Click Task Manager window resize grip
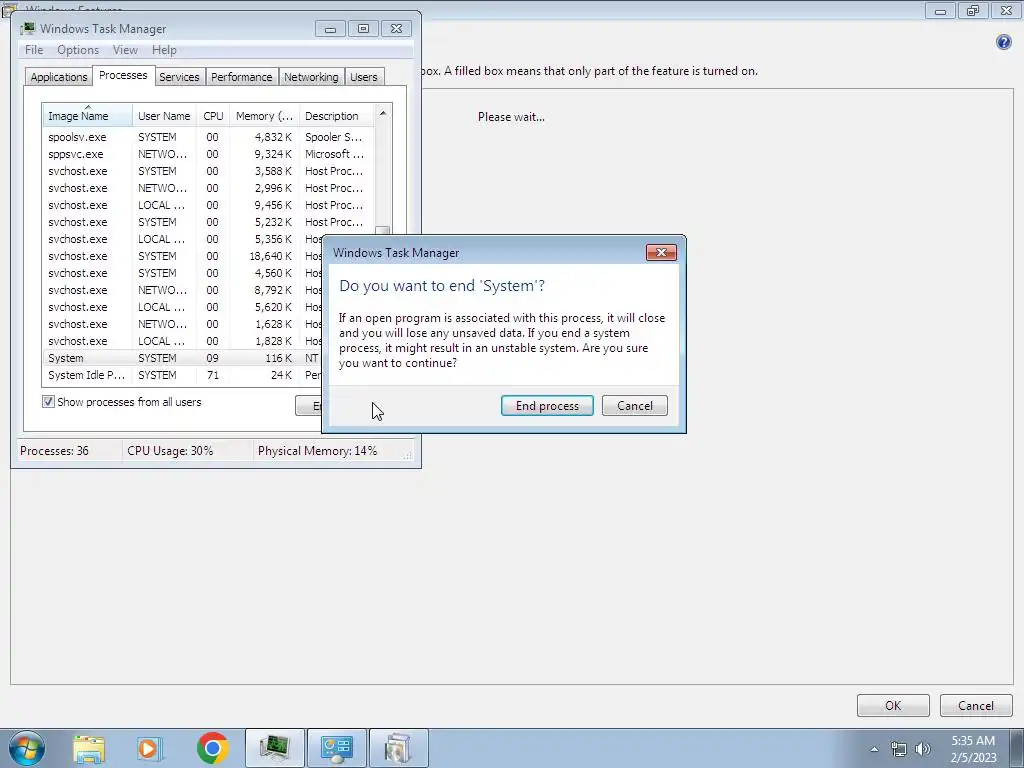Image resolution: width=1024 pixels, height=768 pixels. (408, 455)
